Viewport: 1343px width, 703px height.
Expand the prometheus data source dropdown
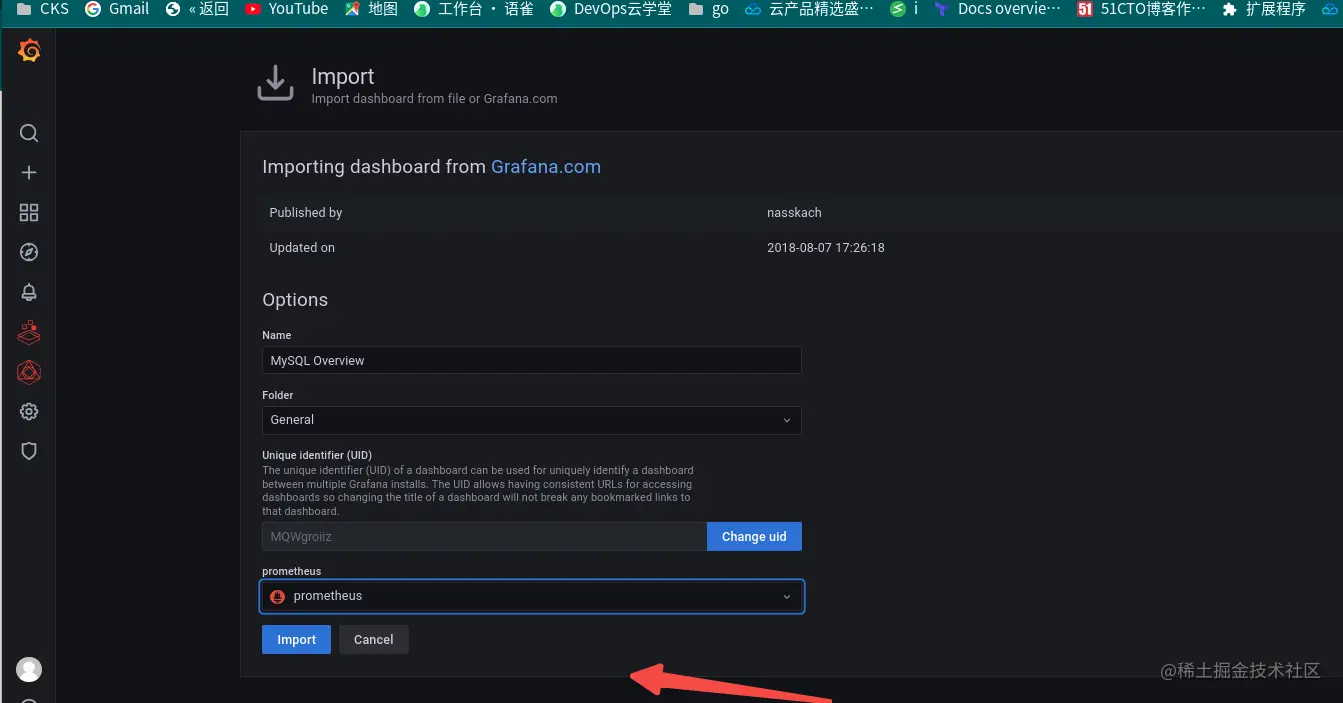point(532,596)
